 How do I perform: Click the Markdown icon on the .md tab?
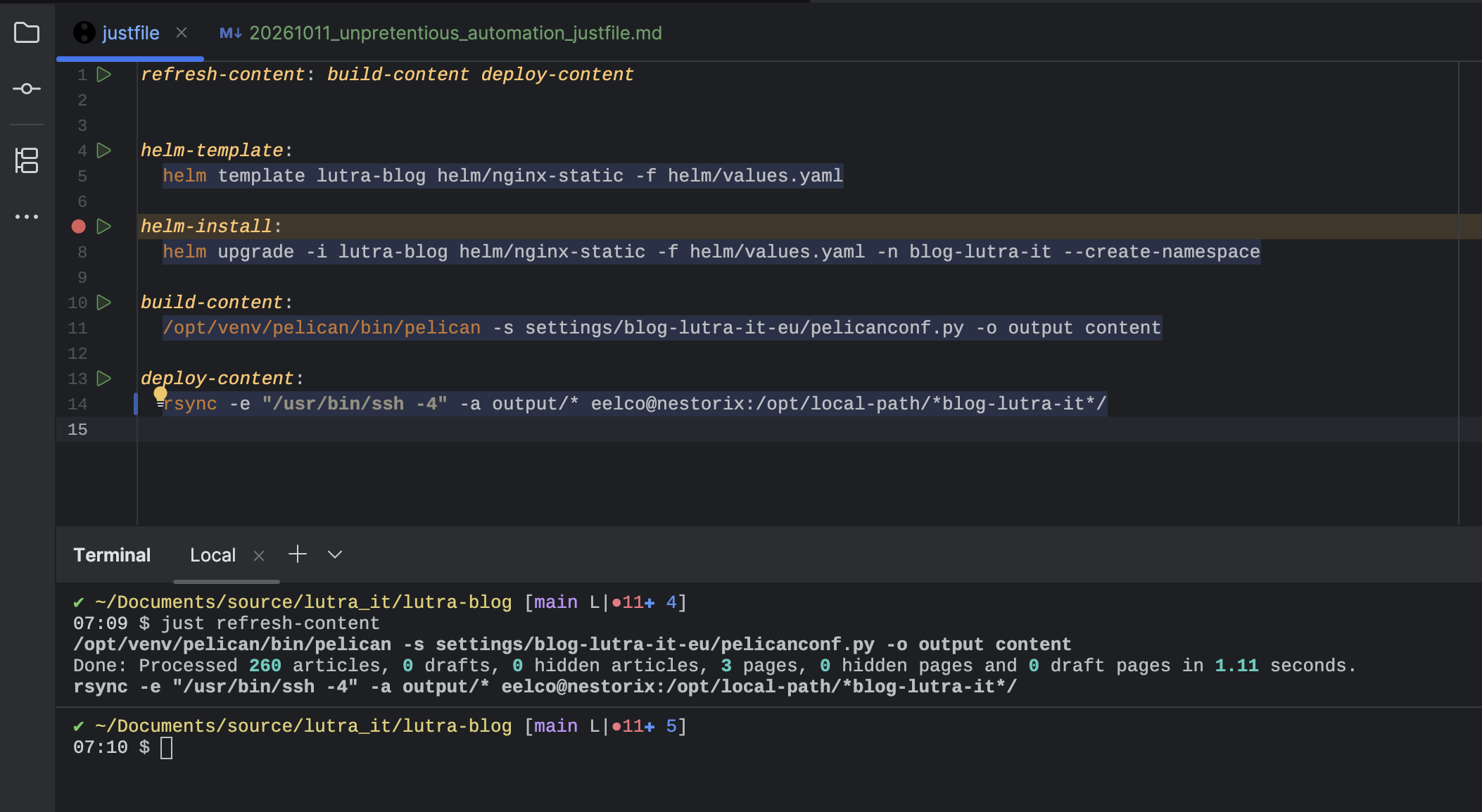coord(231,33)
